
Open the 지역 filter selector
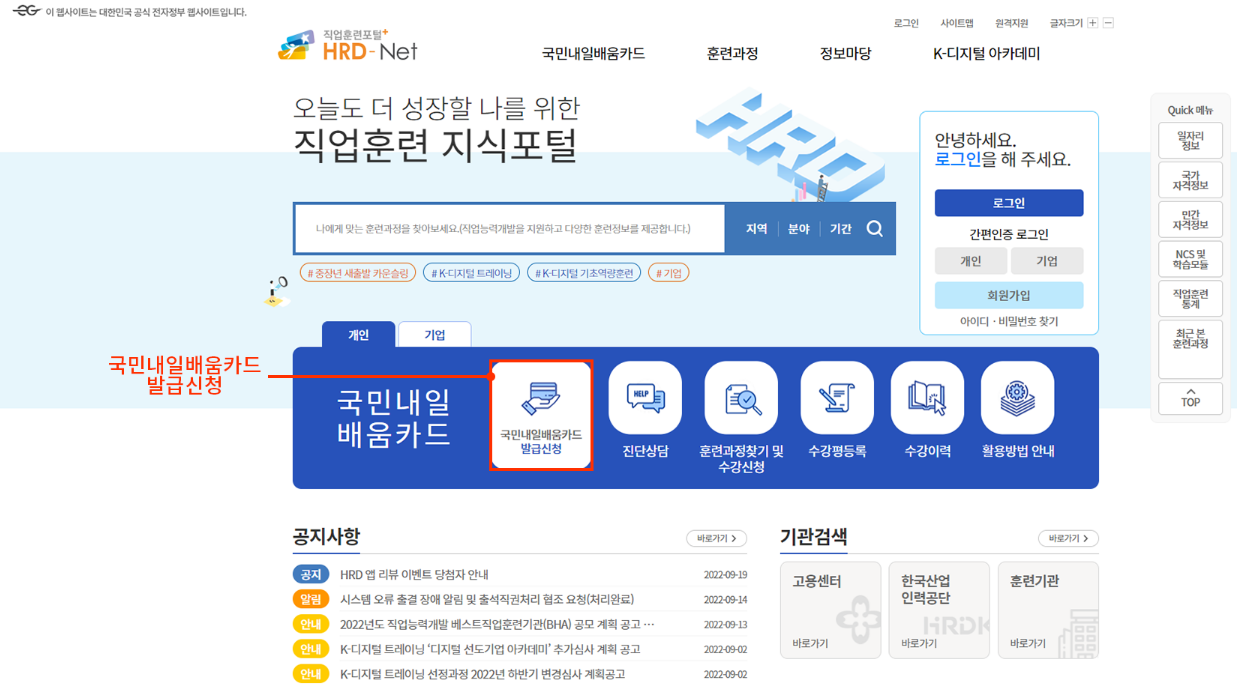(x=757, y=228)
